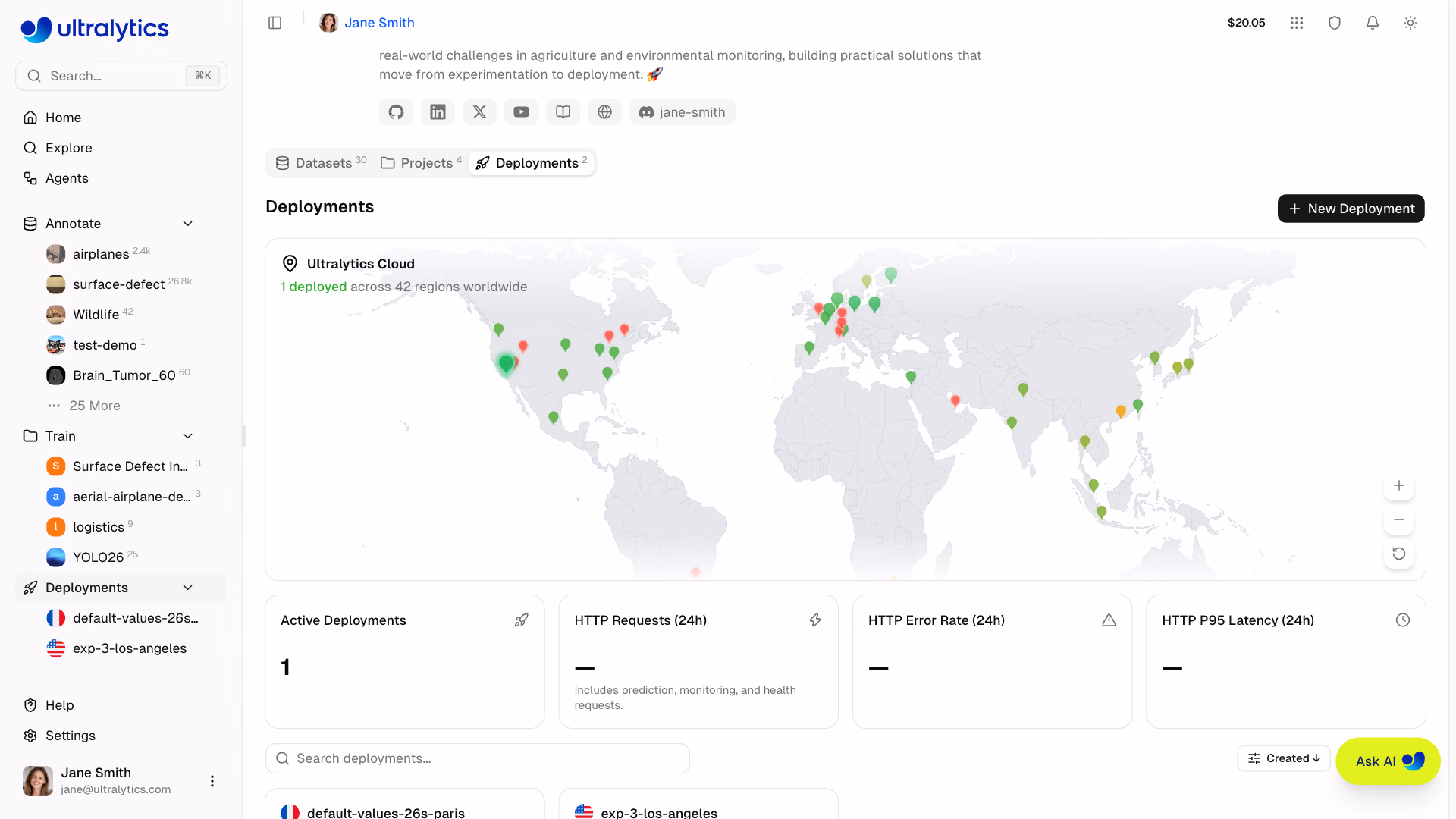The height and width of the screenshot is (819, 1456).
Task: Open Settings in sidebar
Action: 121,736
